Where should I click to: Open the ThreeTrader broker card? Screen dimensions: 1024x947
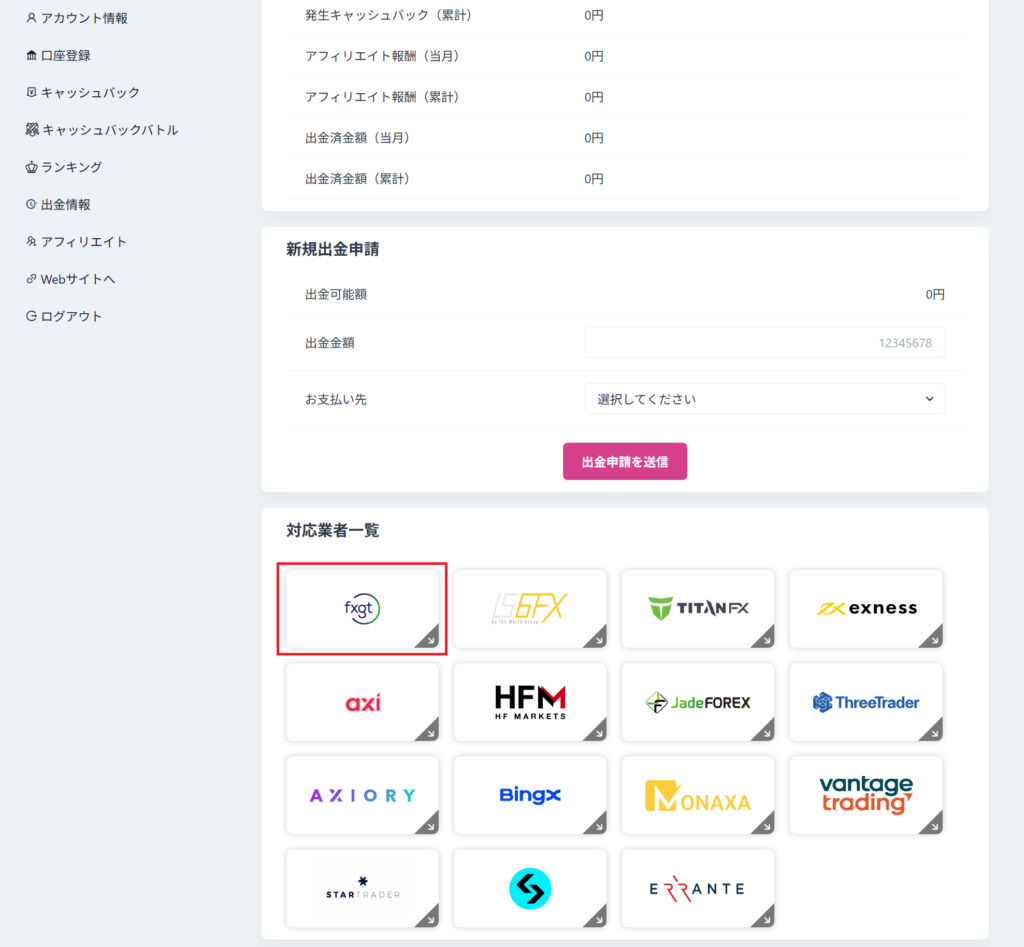click(866, 702)
